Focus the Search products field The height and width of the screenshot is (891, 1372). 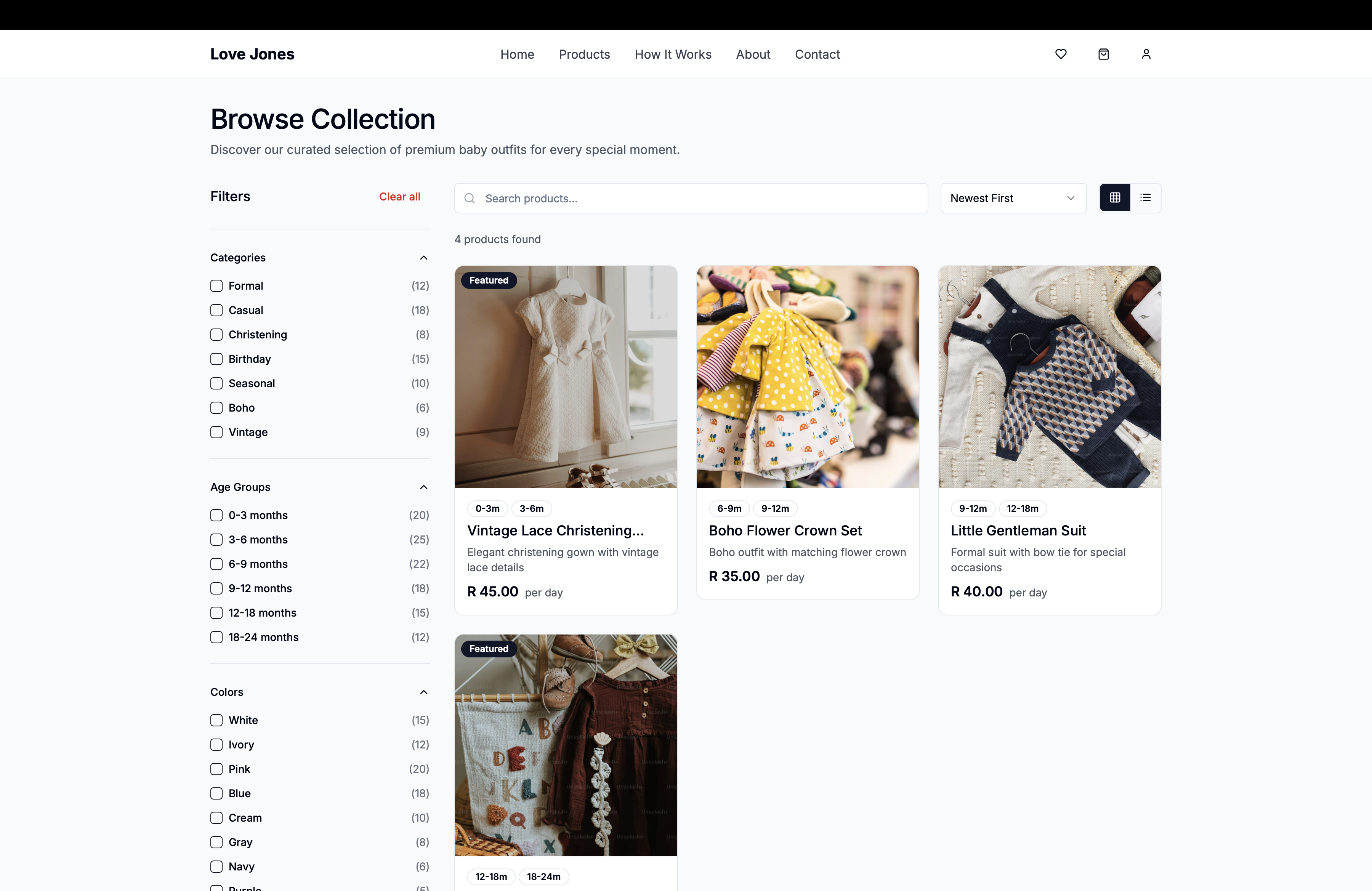pyautogui.click(x=691, y=198)
